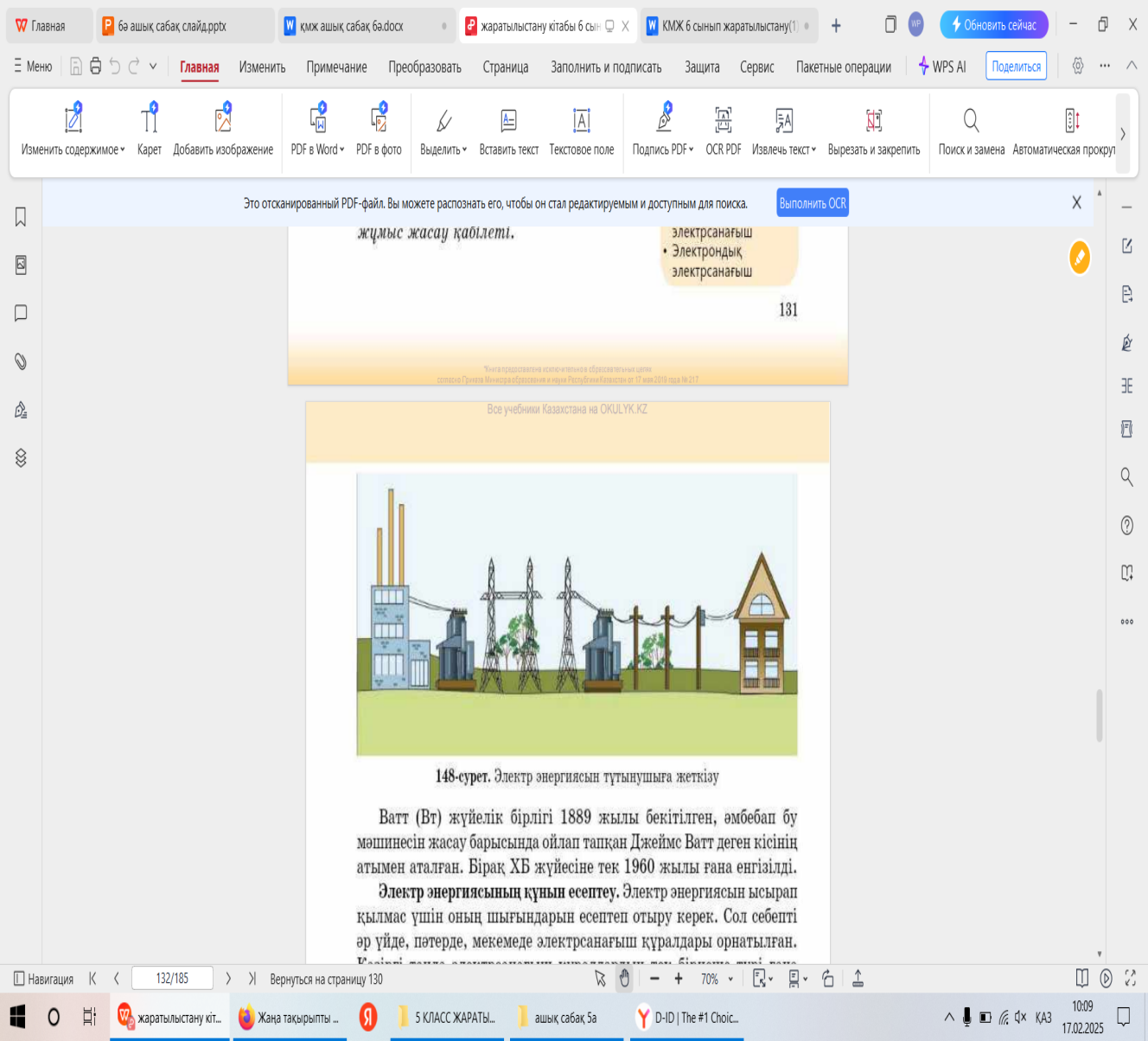1148x1041 pixels.
Task: Open the attachments paperclip panel
Action: click(x=21, y=361)
